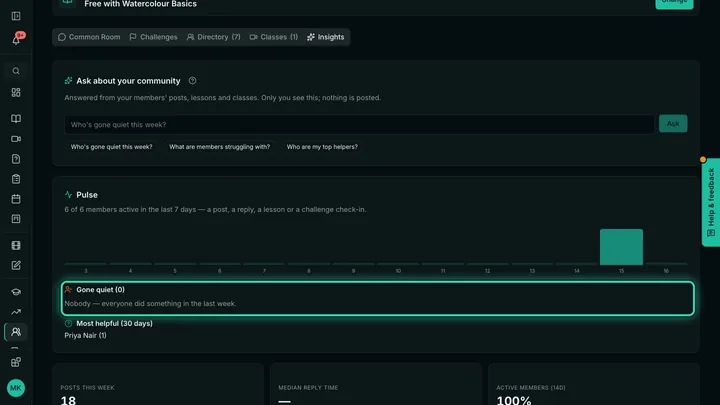
Task: Open the open-book courses icon
Action: [x=16, y=119]
